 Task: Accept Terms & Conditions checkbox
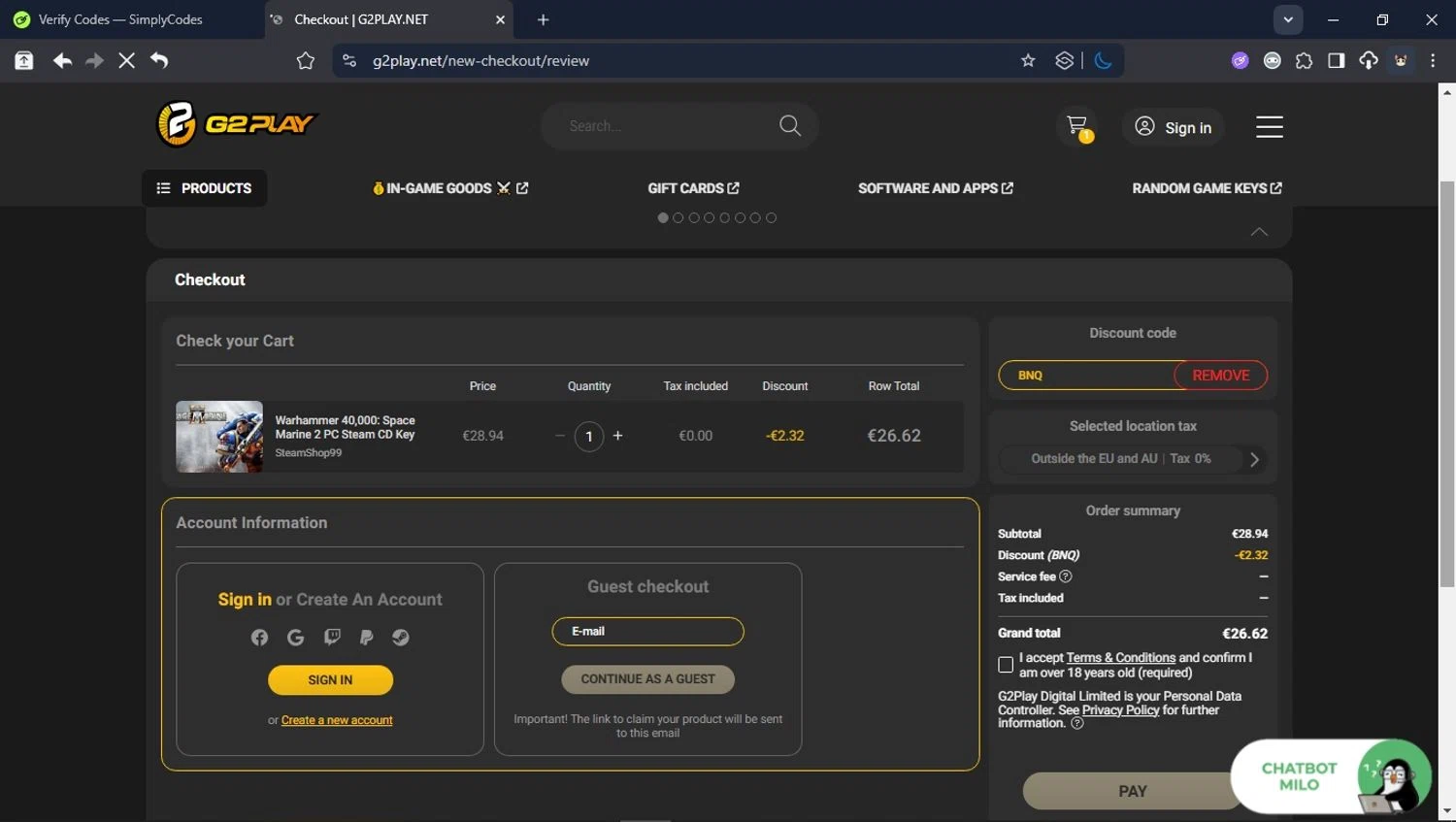click(1006, 665)
